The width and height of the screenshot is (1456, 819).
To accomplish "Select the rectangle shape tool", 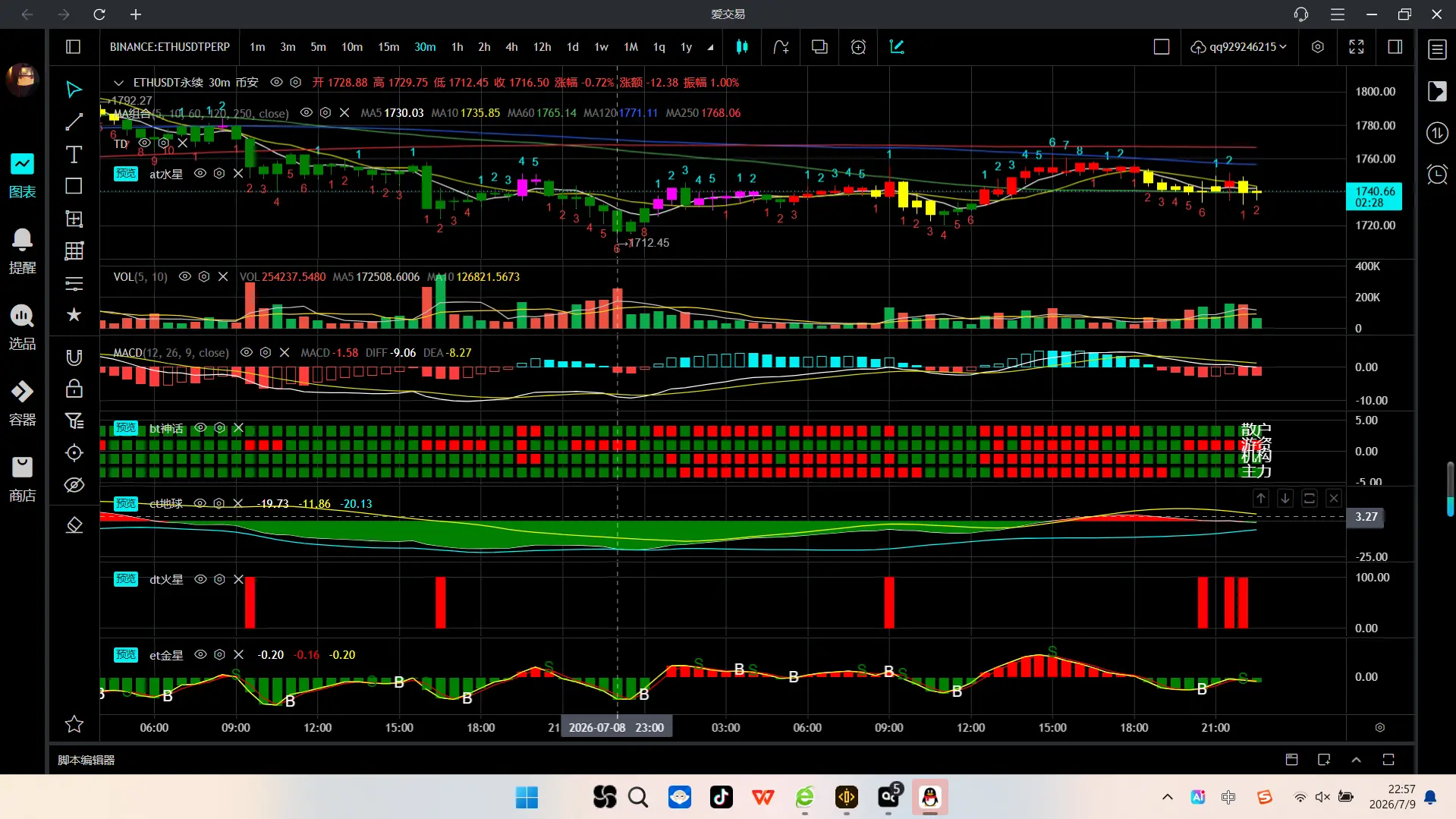I will coord(74,186).
